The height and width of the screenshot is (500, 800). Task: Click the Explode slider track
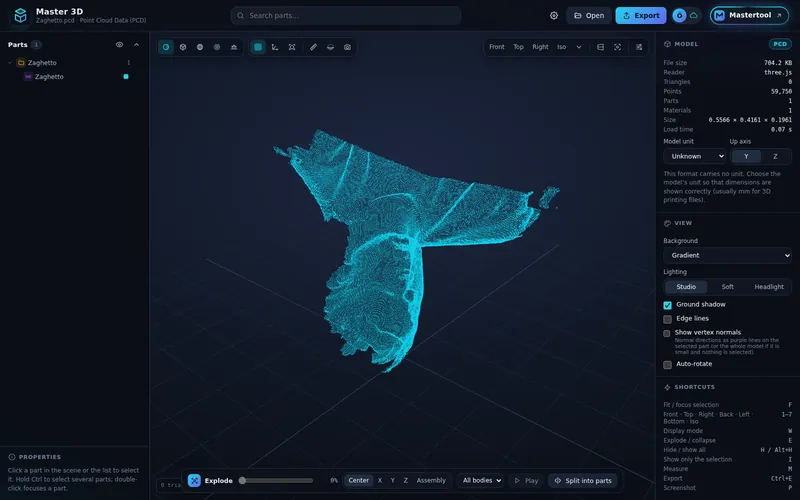pos(276,481)
